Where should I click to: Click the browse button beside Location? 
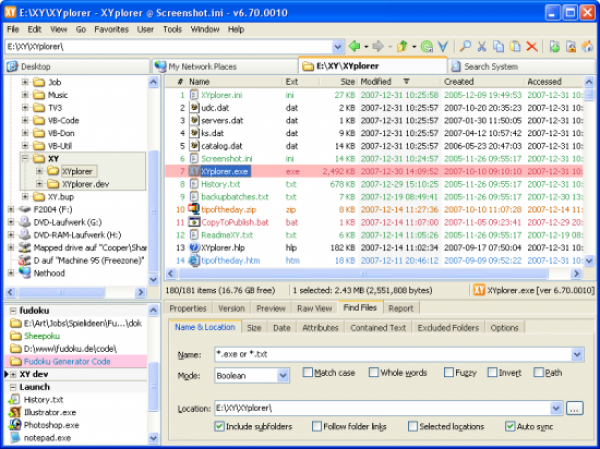(x=574, y=408)
